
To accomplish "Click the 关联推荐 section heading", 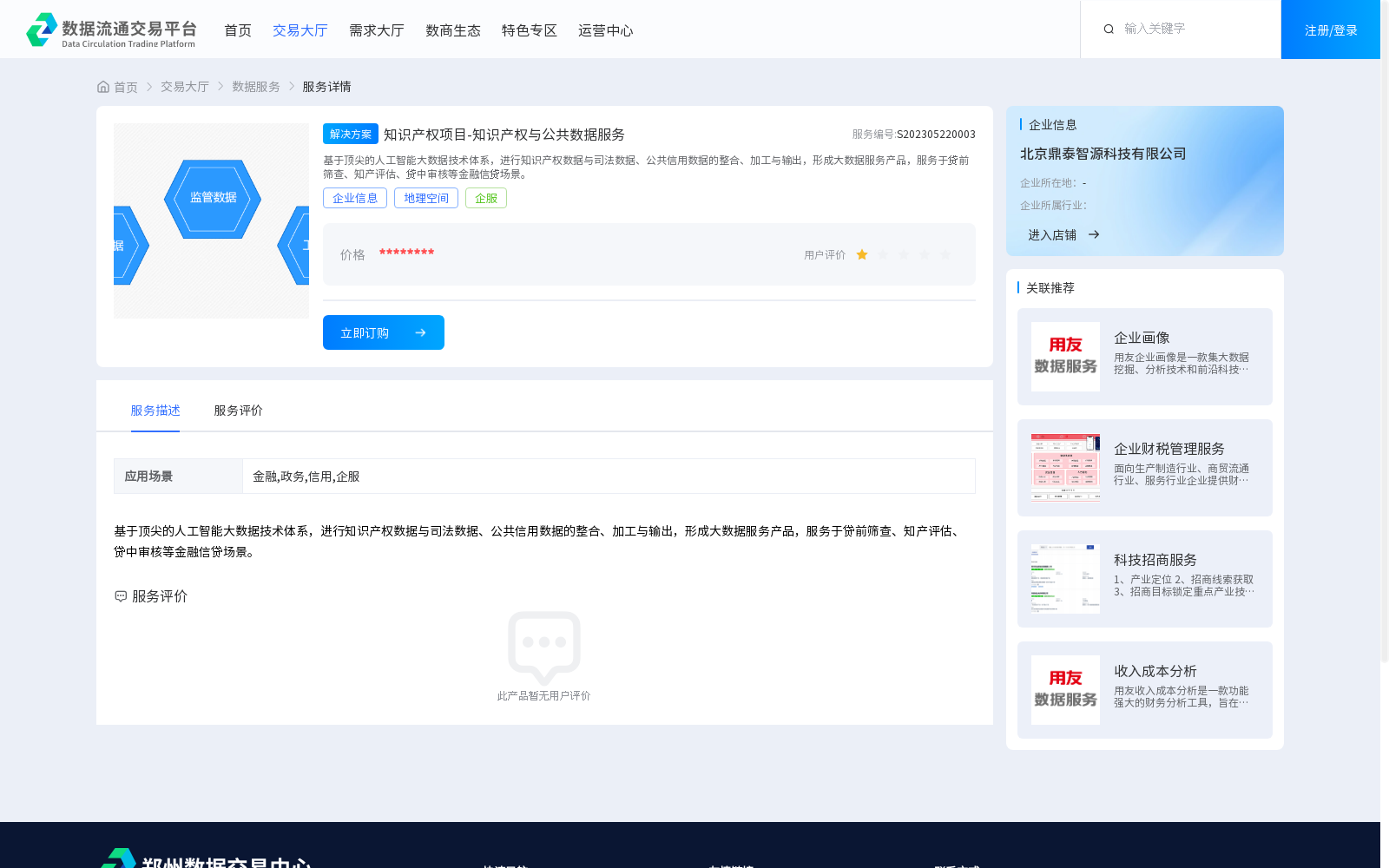I will click(x=1050, y=288).
